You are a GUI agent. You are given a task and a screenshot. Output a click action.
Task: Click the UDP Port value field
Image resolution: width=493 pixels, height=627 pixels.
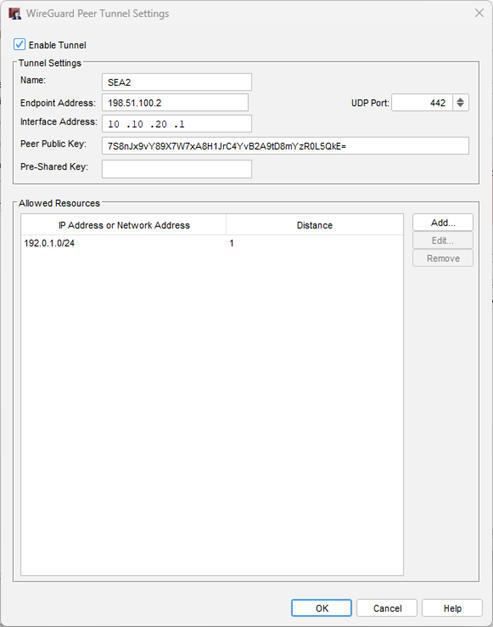coord(422,103)
